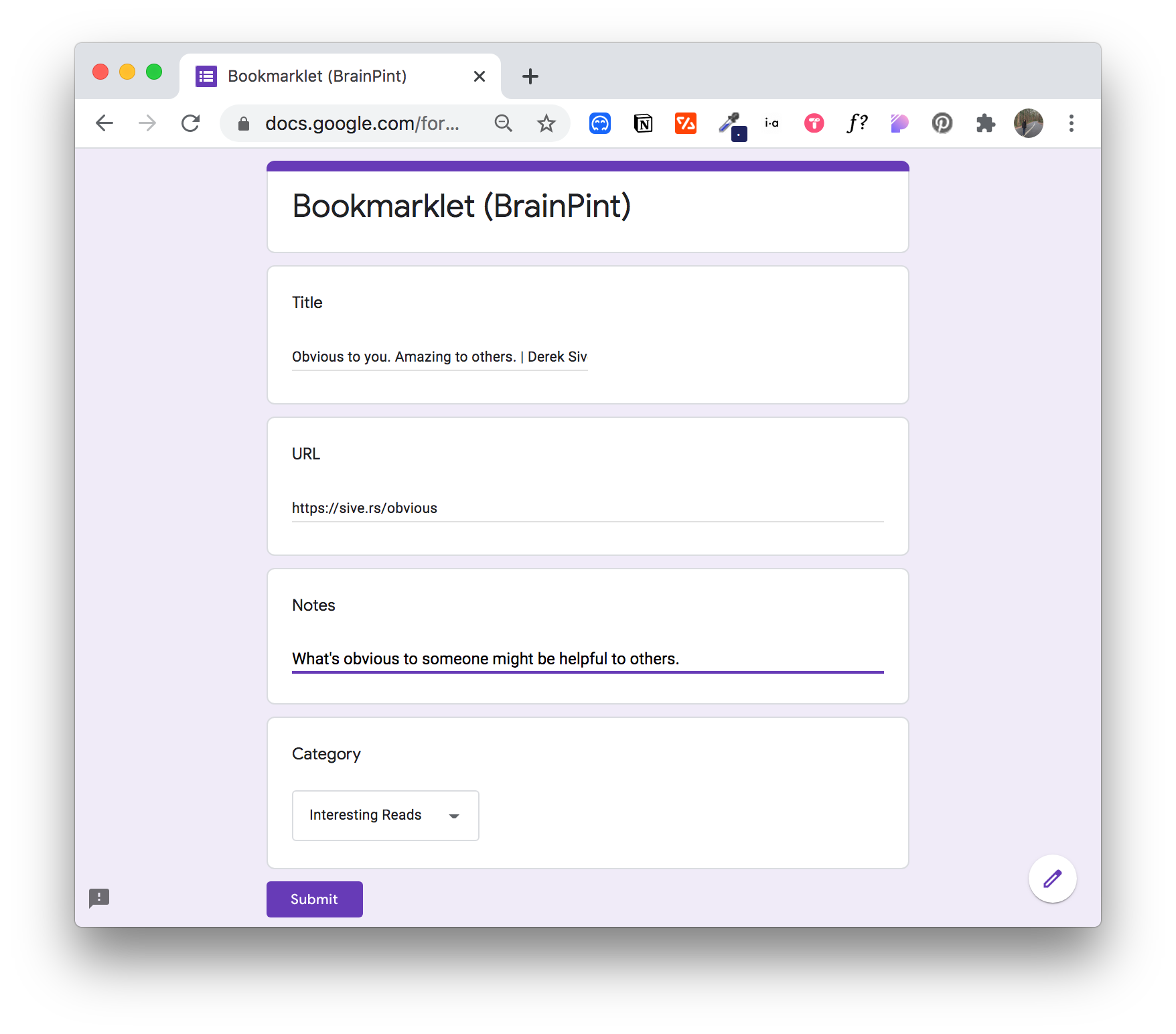Open the Notion web clipper extension
The height and width of the screenshot is (1034, 1176).
pos(643,123)
